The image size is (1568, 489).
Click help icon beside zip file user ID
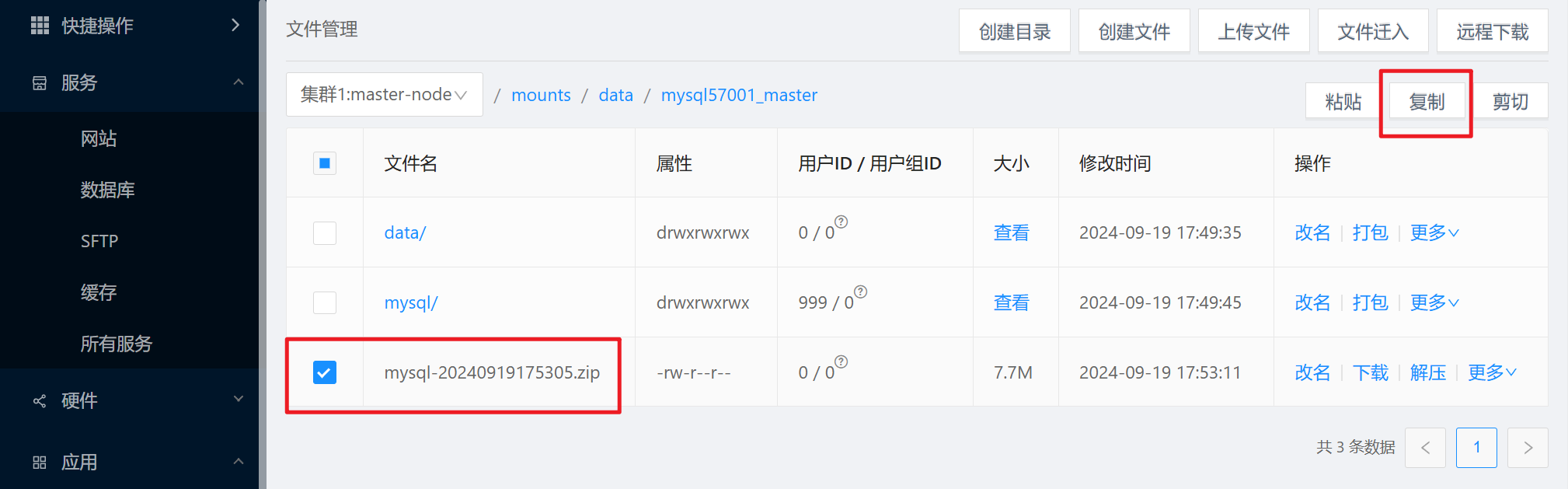pos(841,362)
